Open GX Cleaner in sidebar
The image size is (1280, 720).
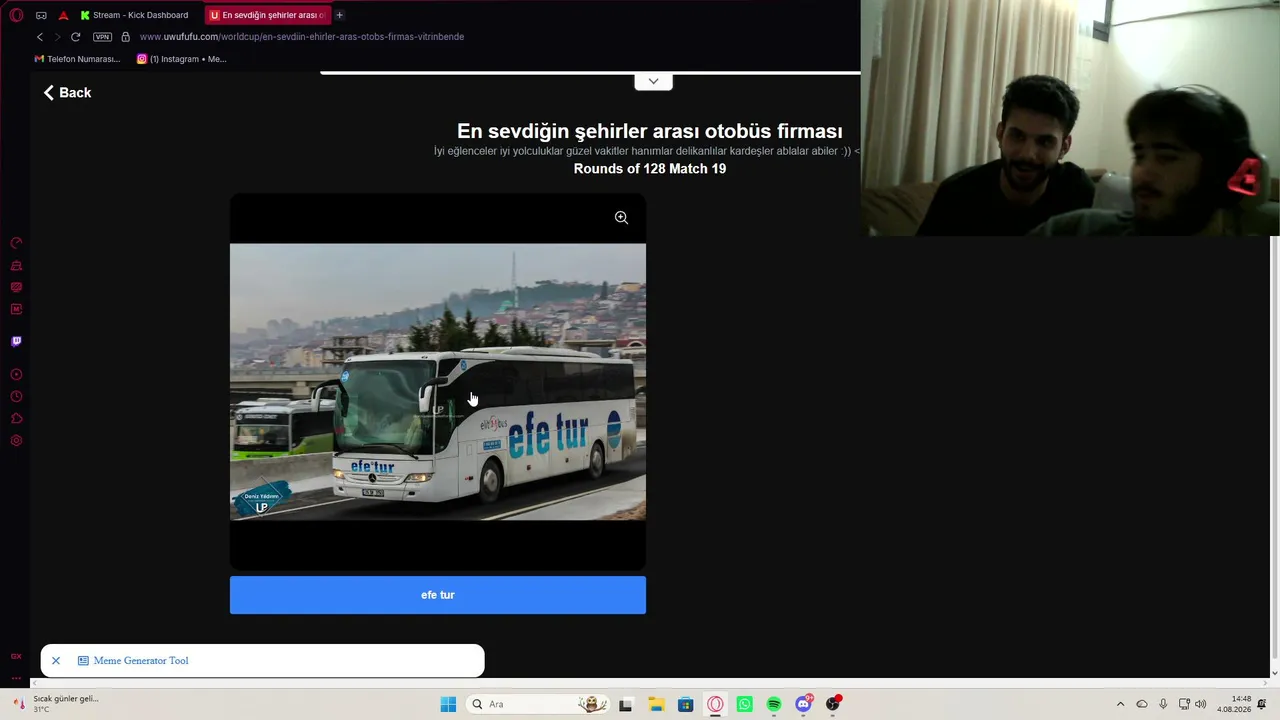coord(16,265)
